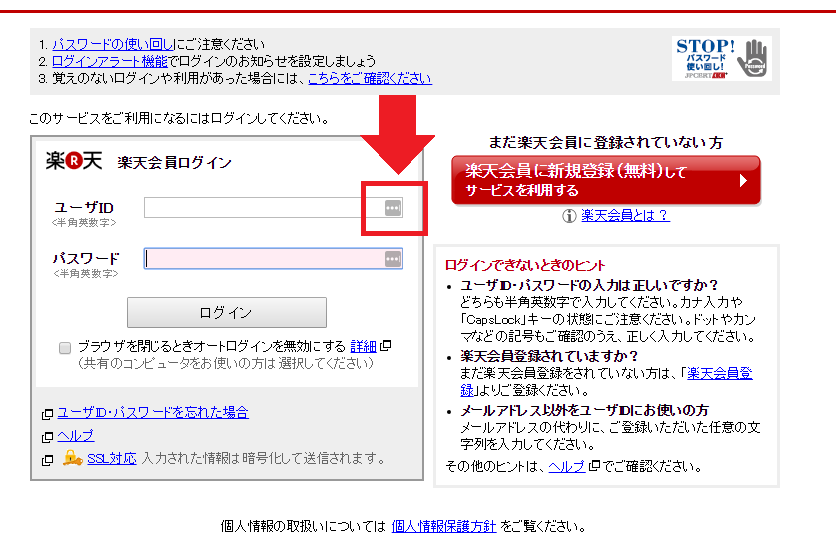Click the arrow on the red registration button
The width and height of the screenshot is (836, 537).
tap(743, 181)
